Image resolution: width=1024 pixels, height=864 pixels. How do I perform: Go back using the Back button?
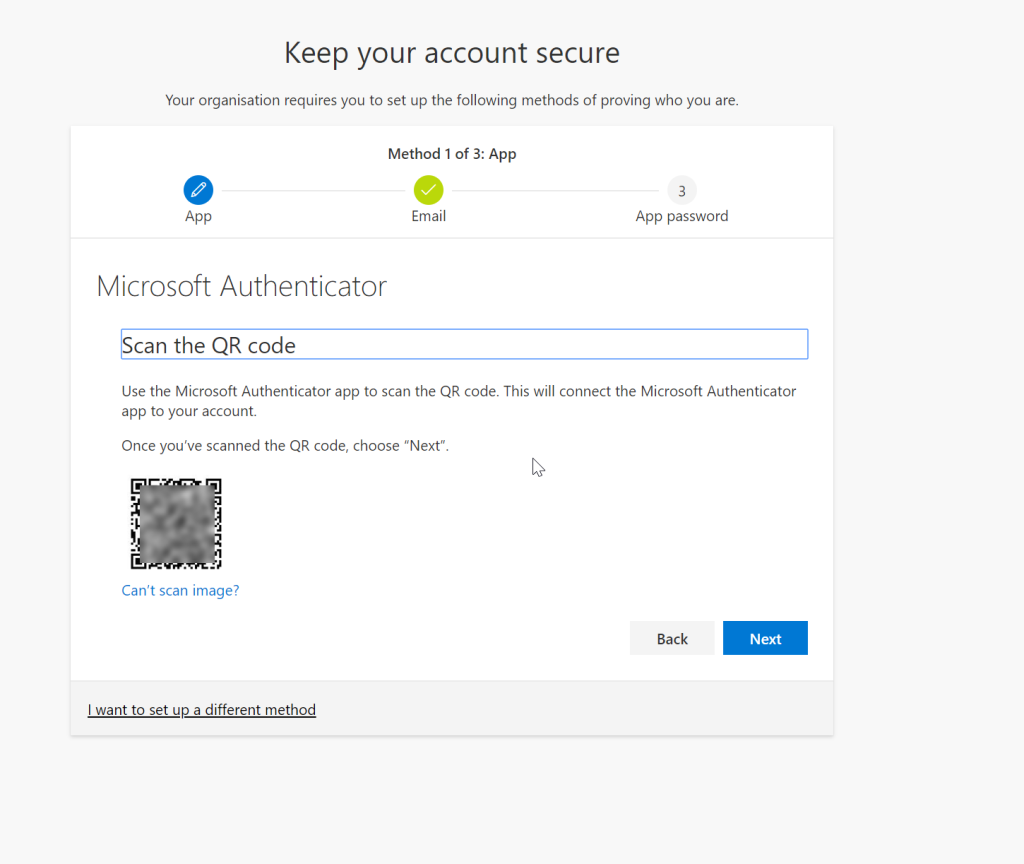672,638
